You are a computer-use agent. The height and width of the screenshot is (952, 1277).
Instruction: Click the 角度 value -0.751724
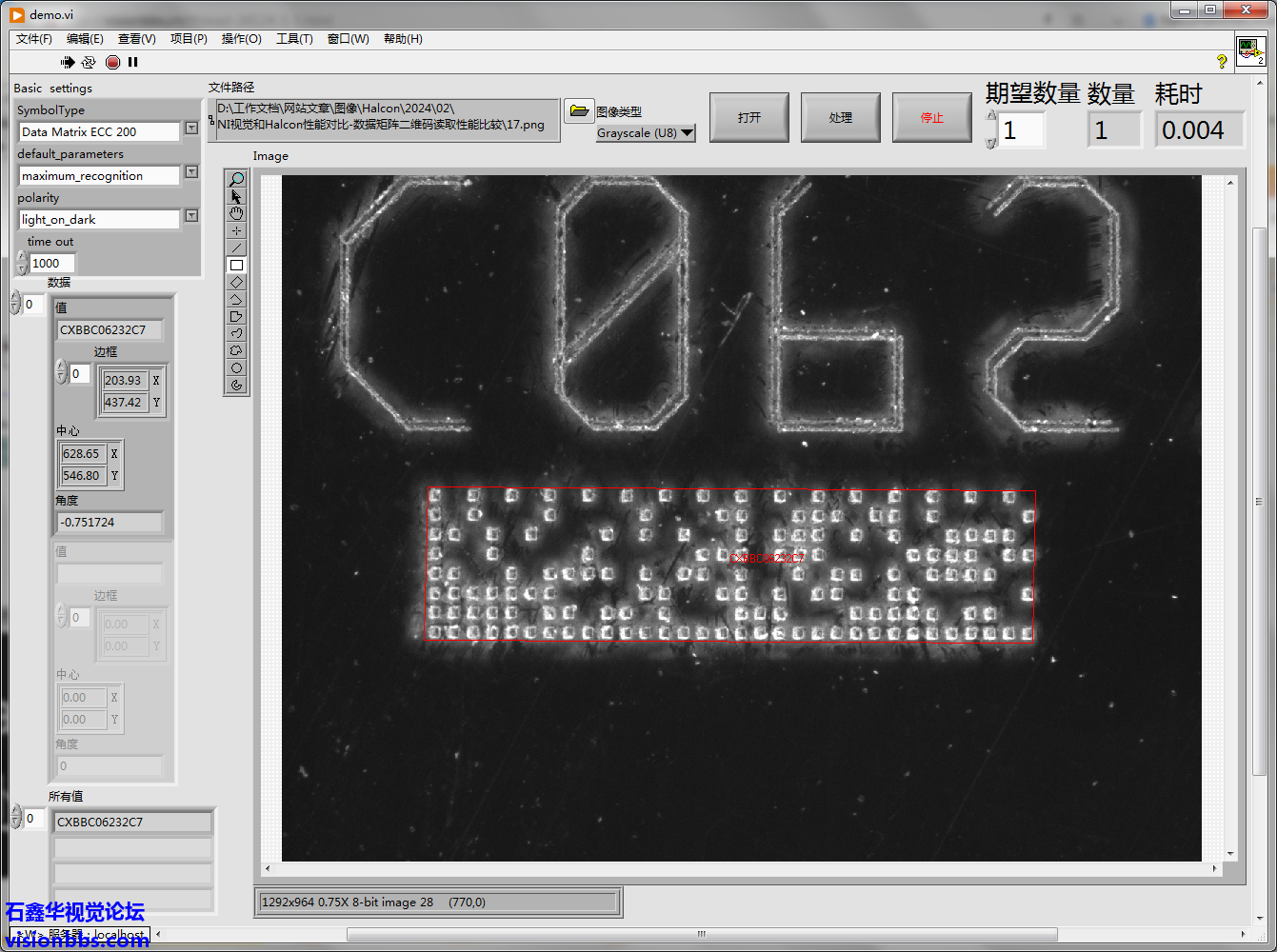[x=110, y=523]
